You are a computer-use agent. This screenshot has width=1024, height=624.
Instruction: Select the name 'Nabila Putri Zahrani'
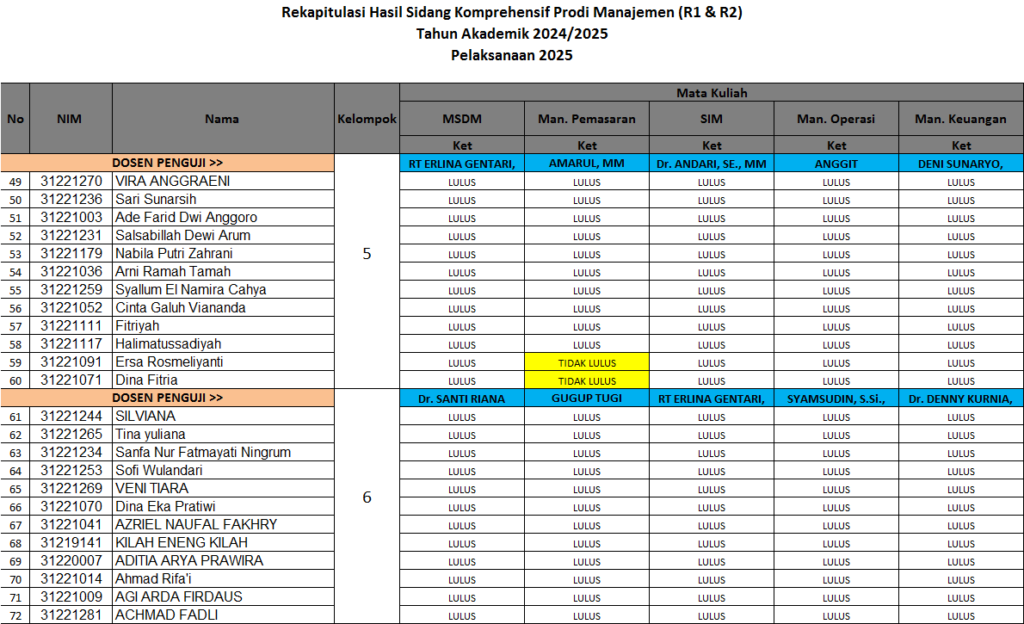pos(174,253)
